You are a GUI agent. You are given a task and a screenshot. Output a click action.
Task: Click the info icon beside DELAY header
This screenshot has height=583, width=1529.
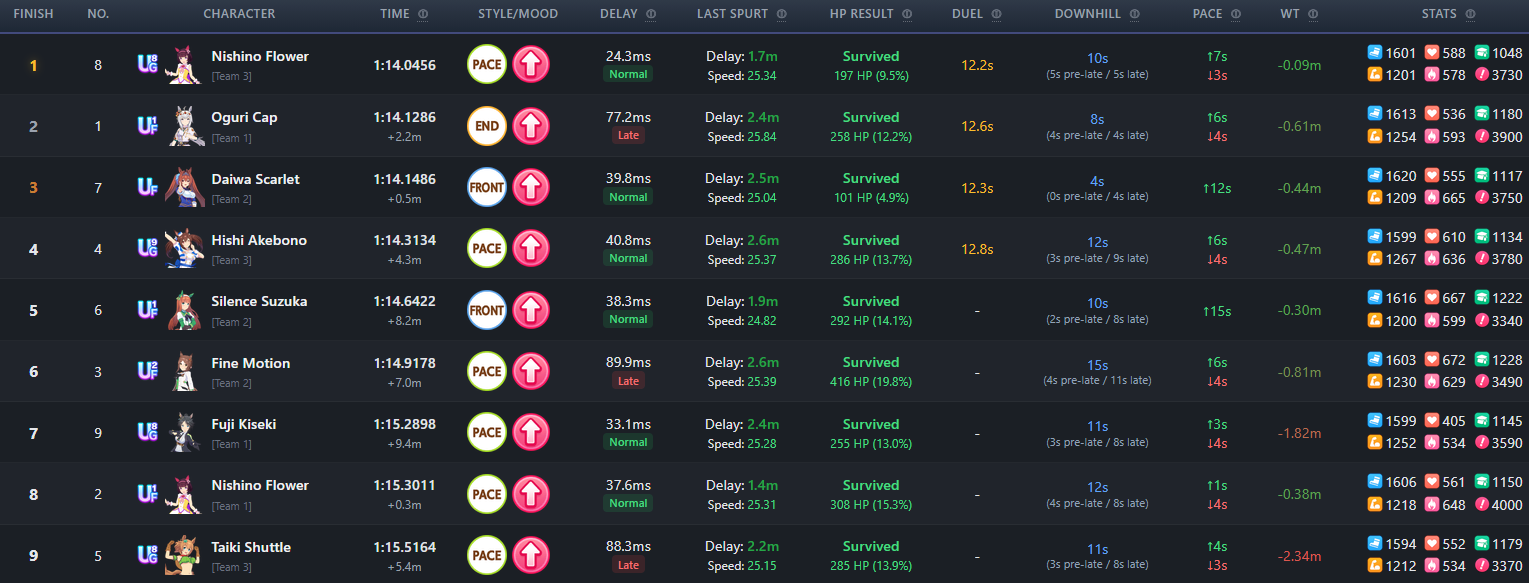651,15
